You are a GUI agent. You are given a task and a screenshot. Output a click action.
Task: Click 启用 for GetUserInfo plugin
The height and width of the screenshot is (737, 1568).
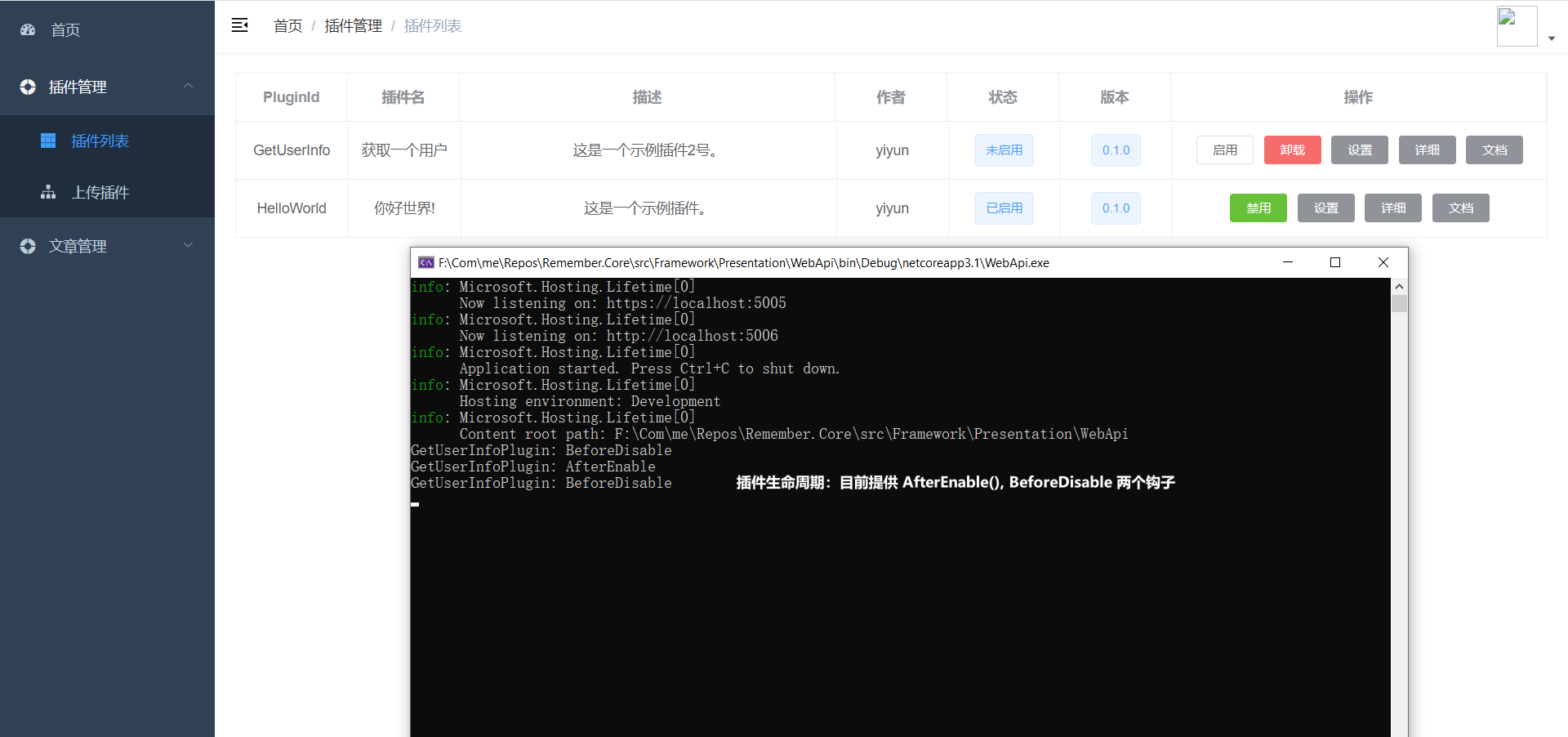(x=1224, y=150)
